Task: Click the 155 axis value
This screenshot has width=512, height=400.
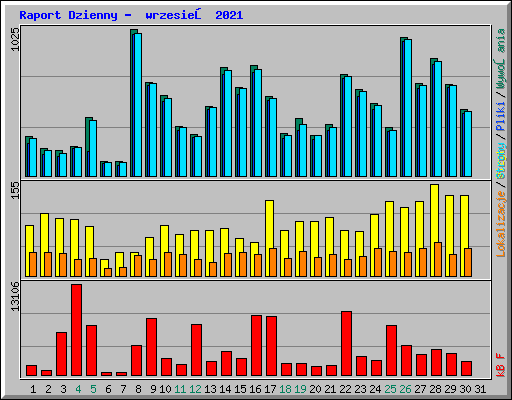Action: click(15, 190)
